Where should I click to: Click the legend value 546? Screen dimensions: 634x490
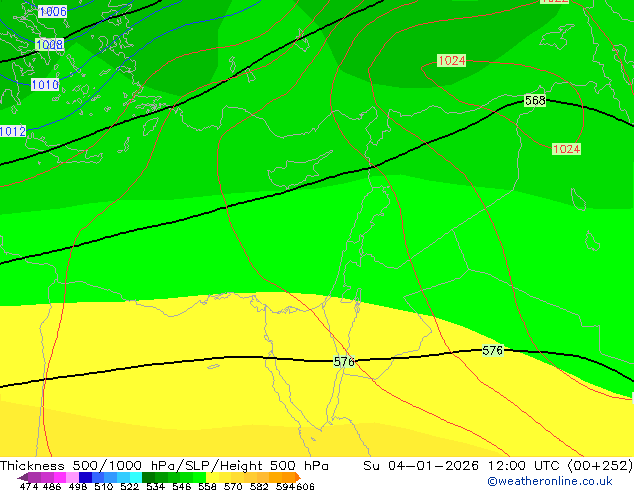pos(182,486)
